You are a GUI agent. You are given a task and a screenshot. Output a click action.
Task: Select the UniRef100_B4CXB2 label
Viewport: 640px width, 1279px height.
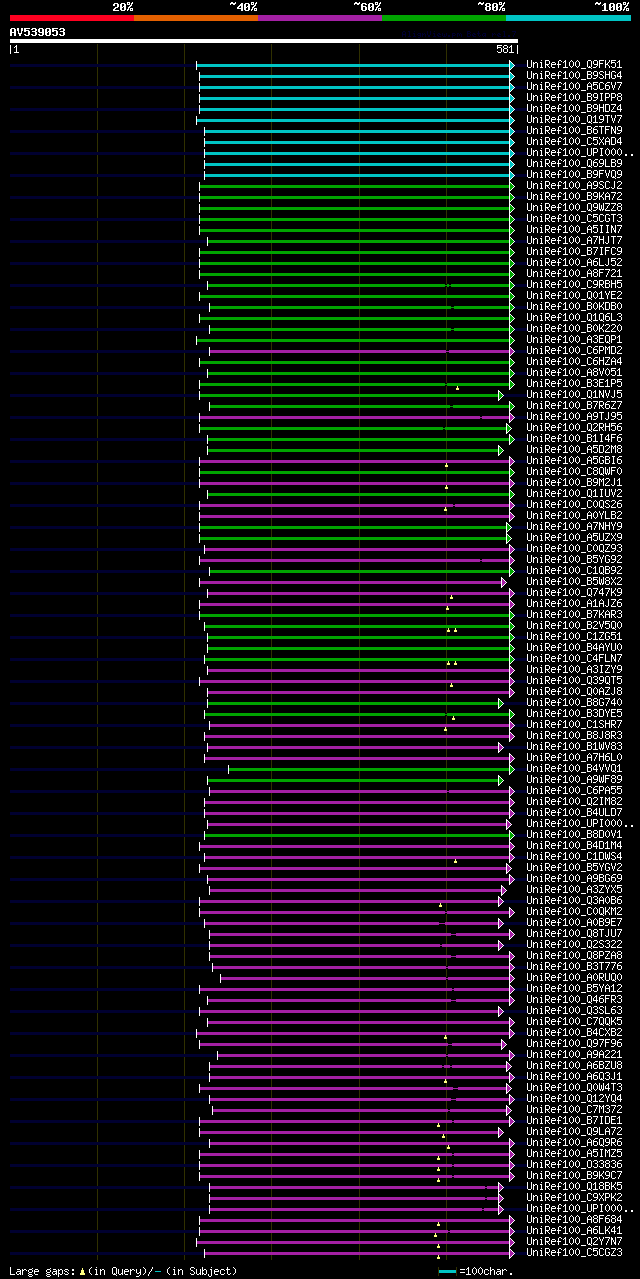574,1032
